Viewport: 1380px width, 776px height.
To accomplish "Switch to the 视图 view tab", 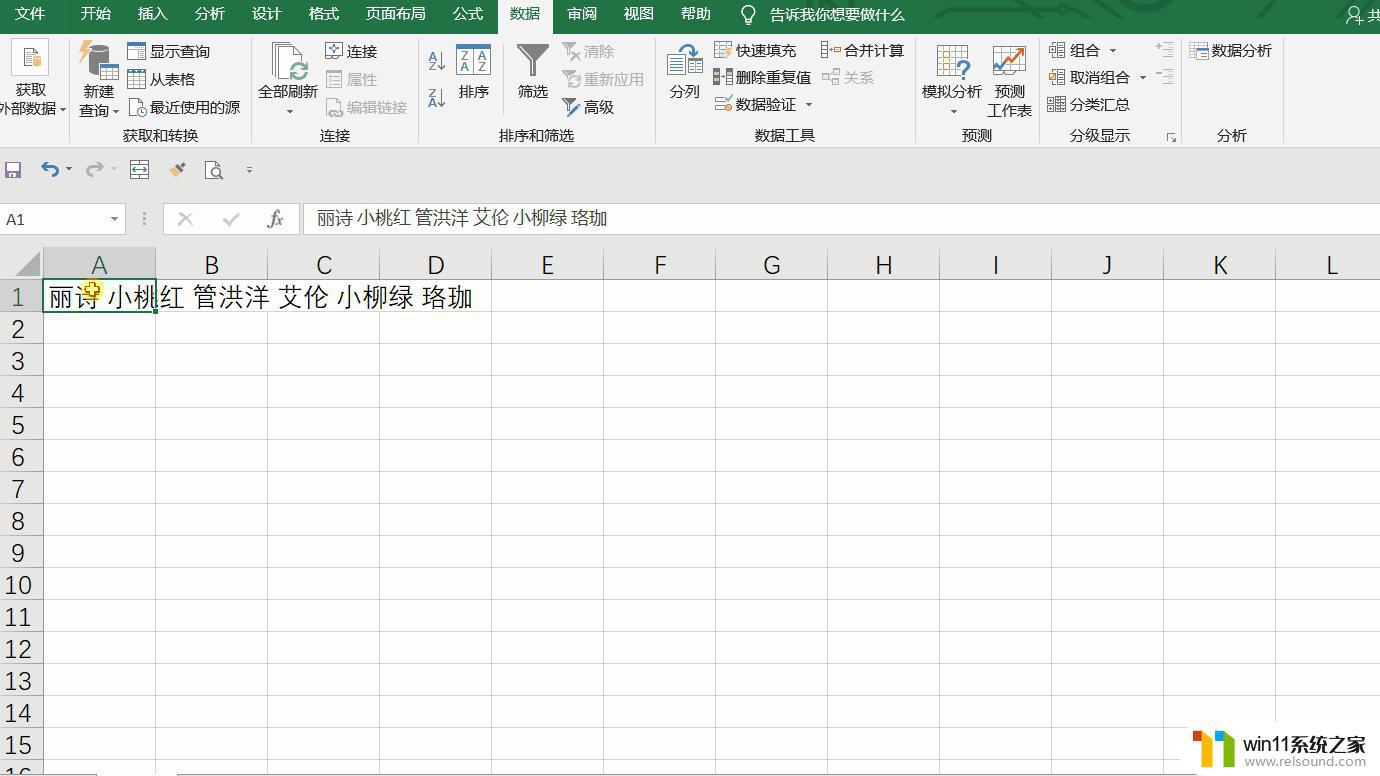I will (x=638, y=14).
